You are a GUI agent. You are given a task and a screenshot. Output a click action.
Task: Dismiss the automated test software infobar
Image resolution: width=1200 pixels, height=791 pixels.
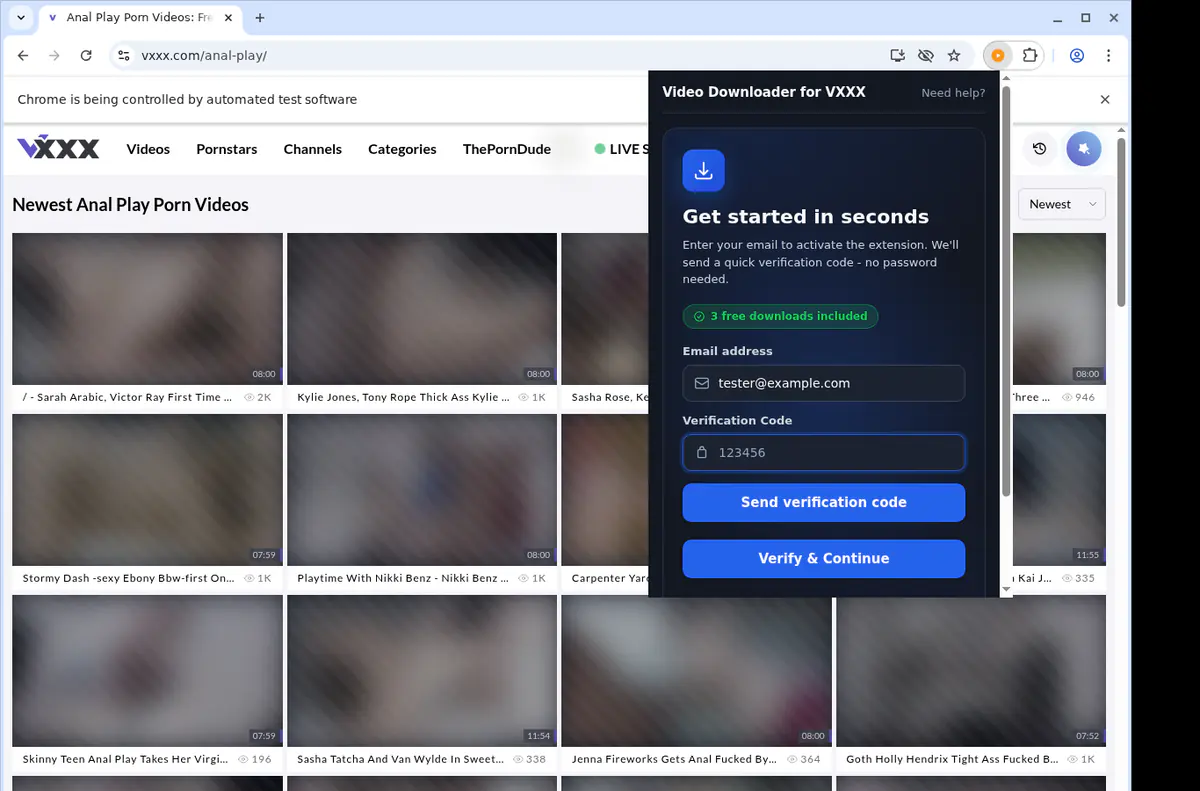point(1105,100)
